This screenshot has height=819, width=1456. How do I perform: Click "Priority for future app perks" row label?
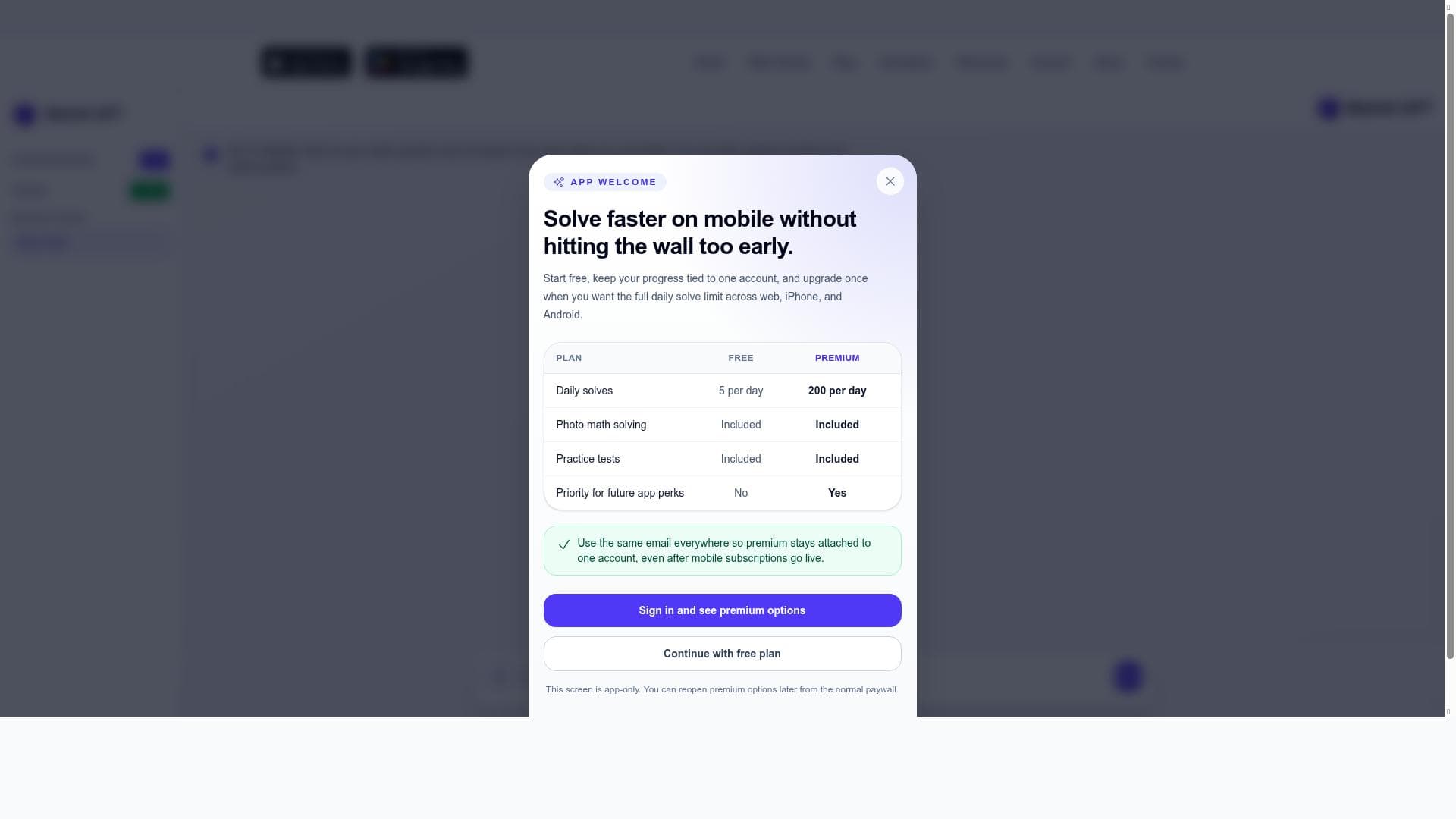point(620,493)
